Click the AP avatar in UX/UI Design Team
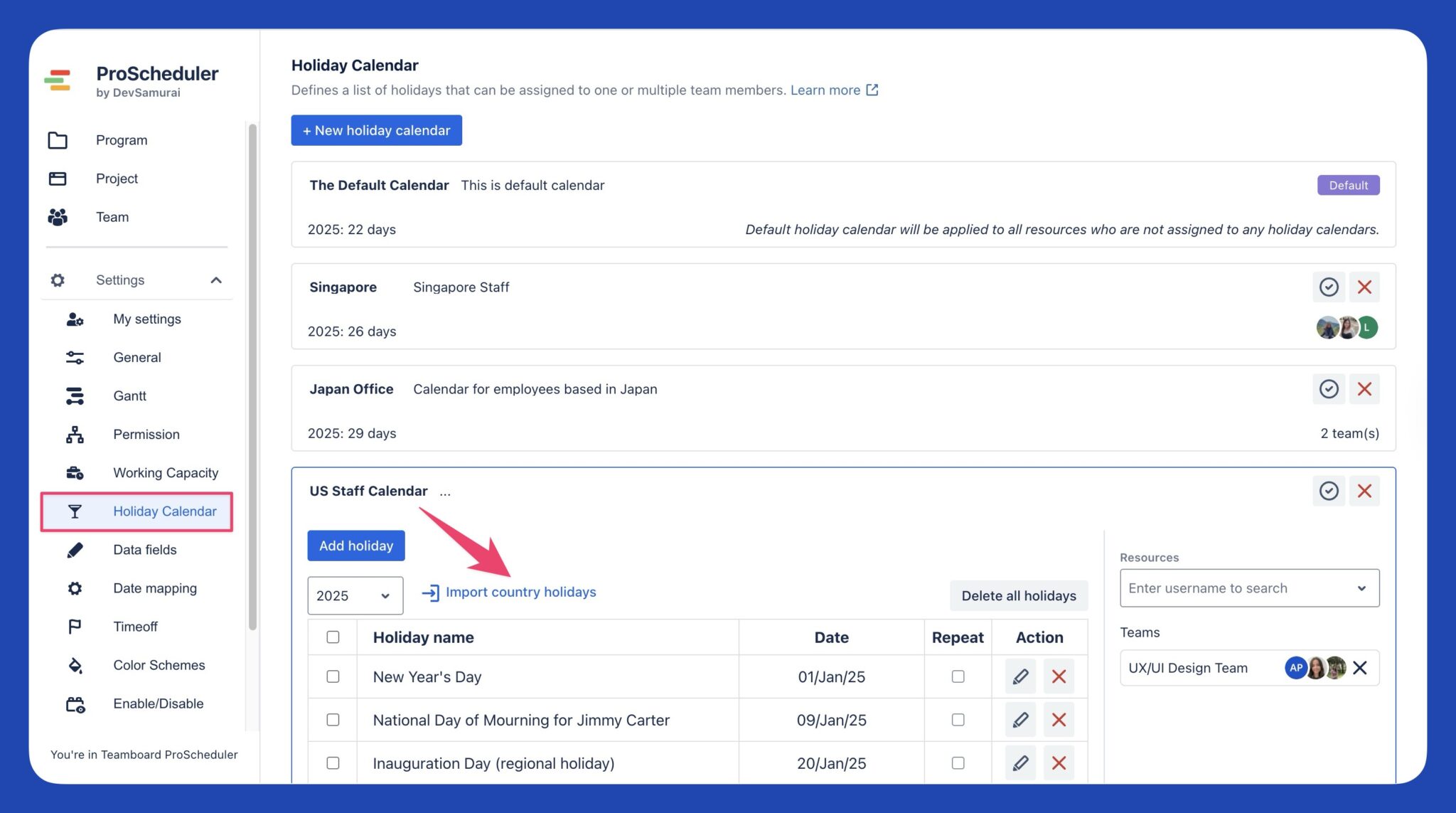 tap(1295, 668)
